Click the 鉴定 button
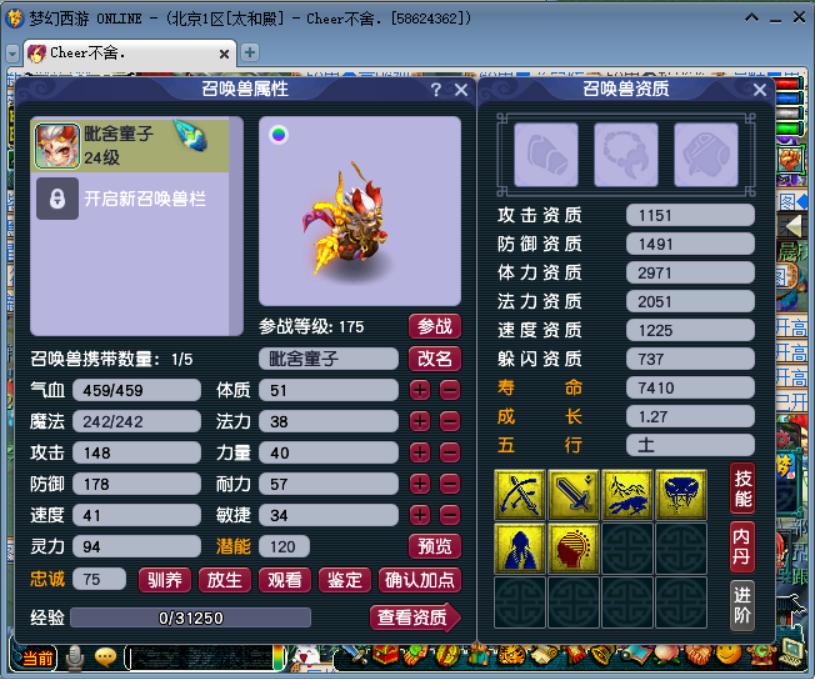 click(x=345, y=580)
